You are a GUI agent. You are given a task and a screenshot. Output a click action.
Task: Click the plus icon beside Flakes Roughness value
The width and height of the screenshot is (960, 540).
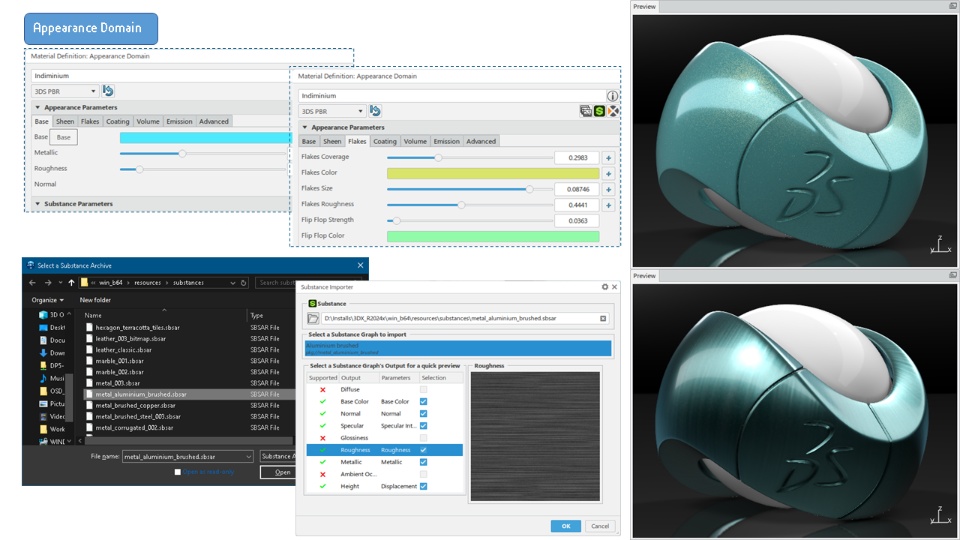pos(609,205)
